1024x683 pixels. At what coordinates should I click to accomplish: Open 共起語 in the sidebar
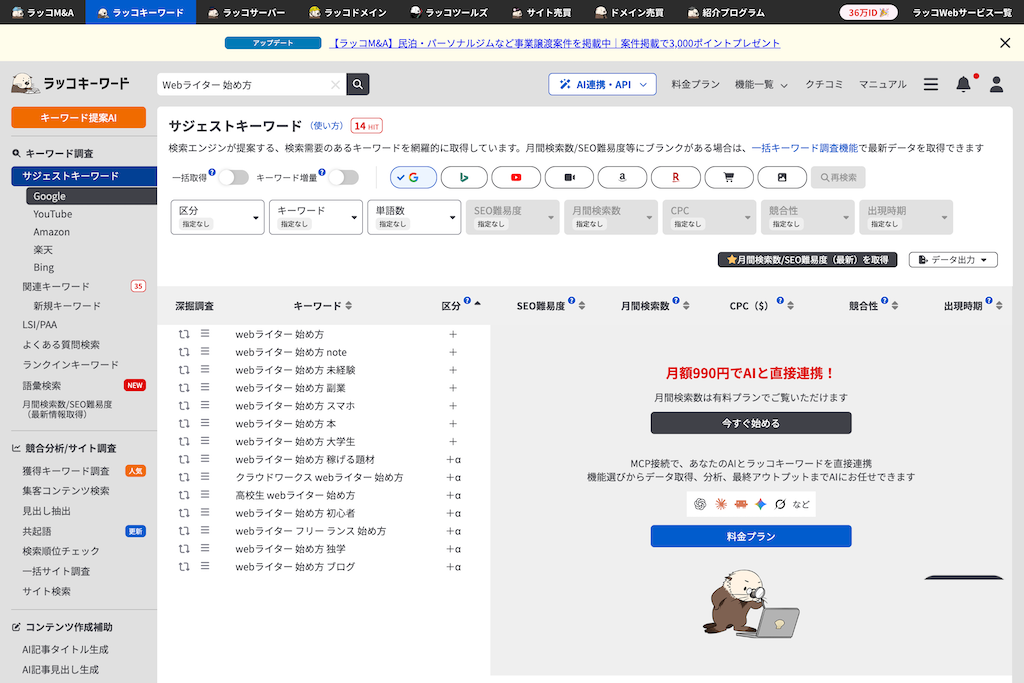point(37,532)
